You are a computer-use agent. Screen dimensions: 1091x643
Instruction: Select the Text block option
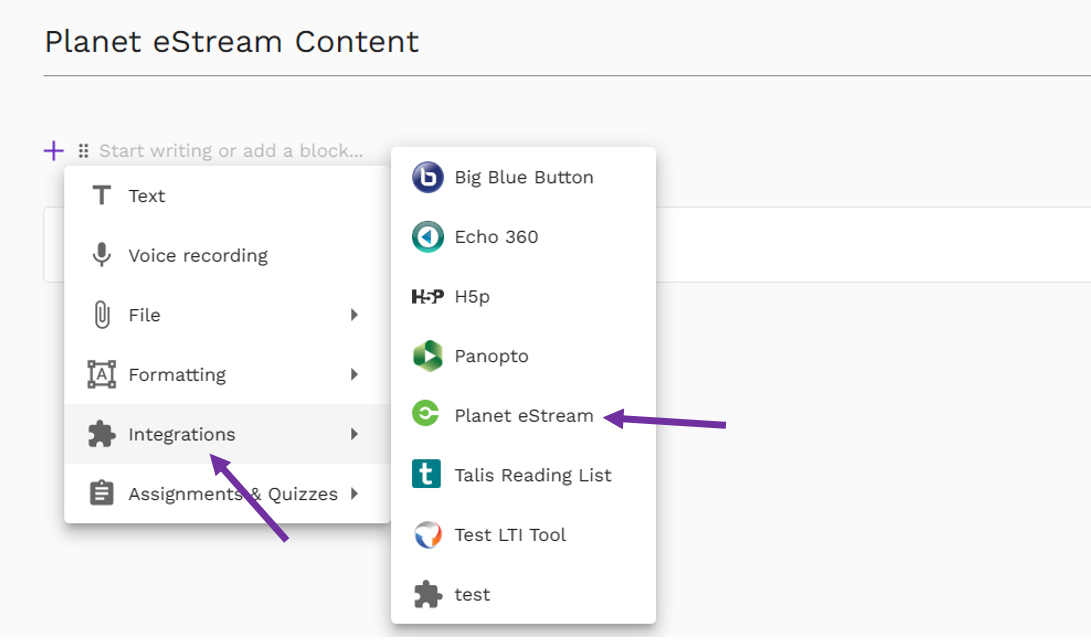tap(228, 196)
